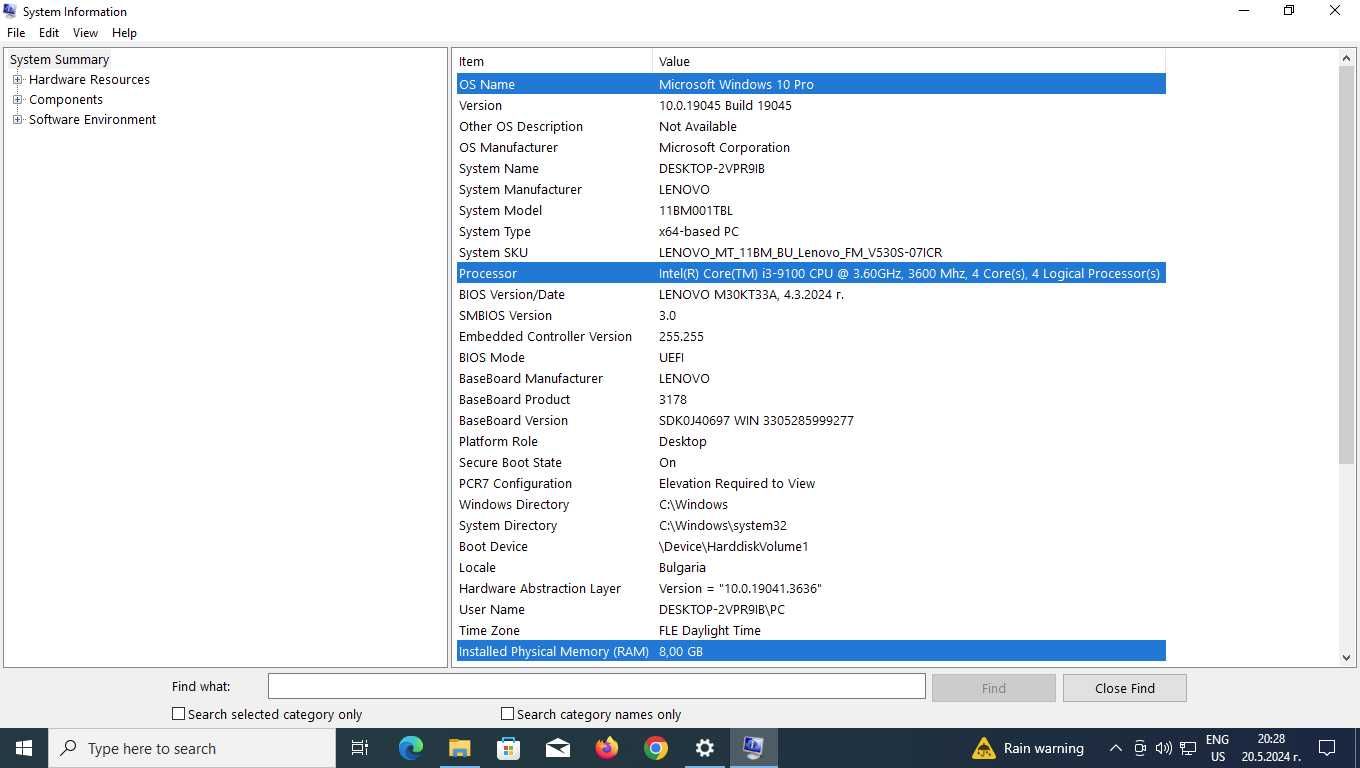Open the File menu
This screenshot has width=1360, height=768.
[x=16, y=33]
